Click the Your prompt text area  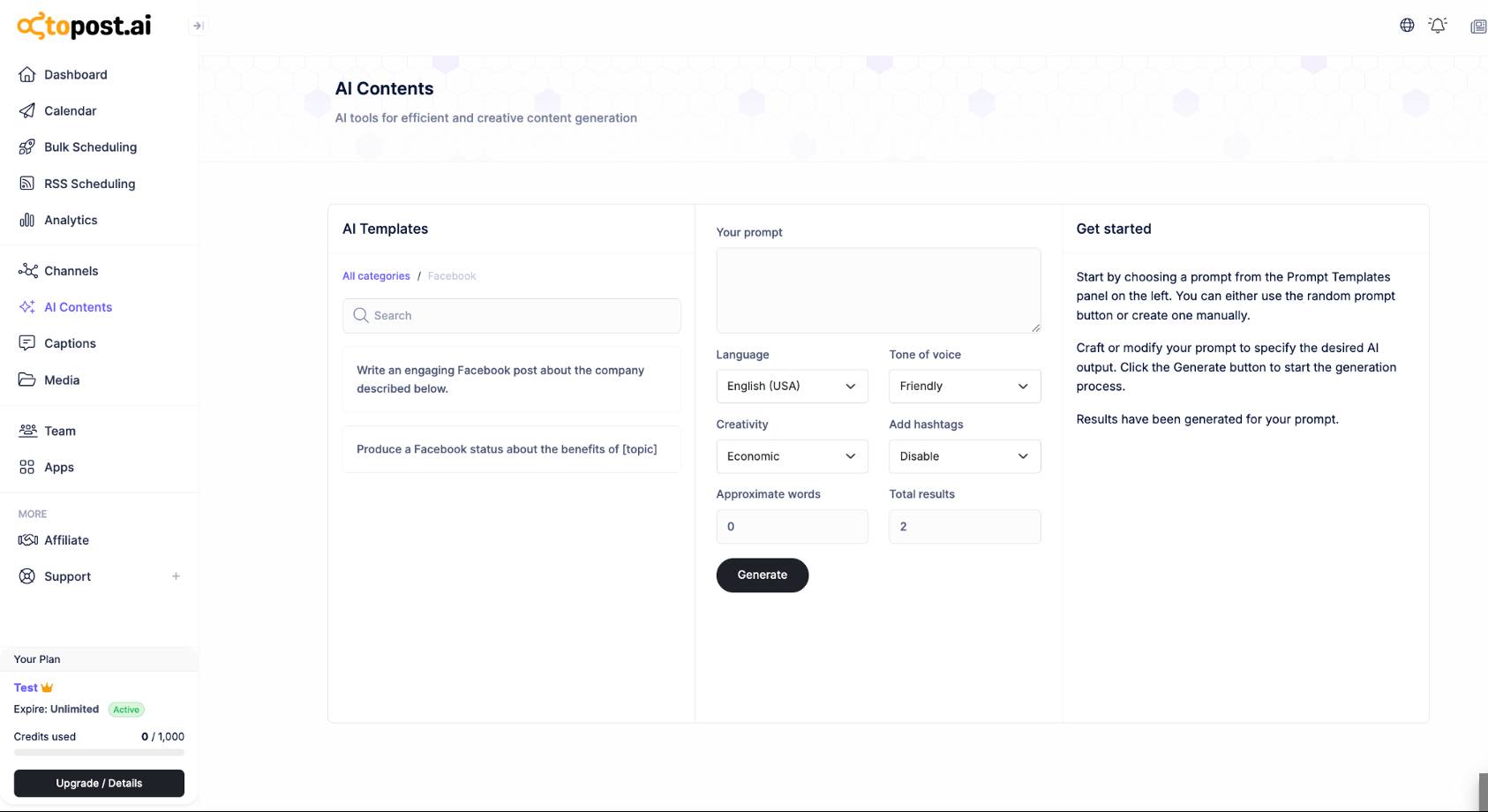coord(878,290)
